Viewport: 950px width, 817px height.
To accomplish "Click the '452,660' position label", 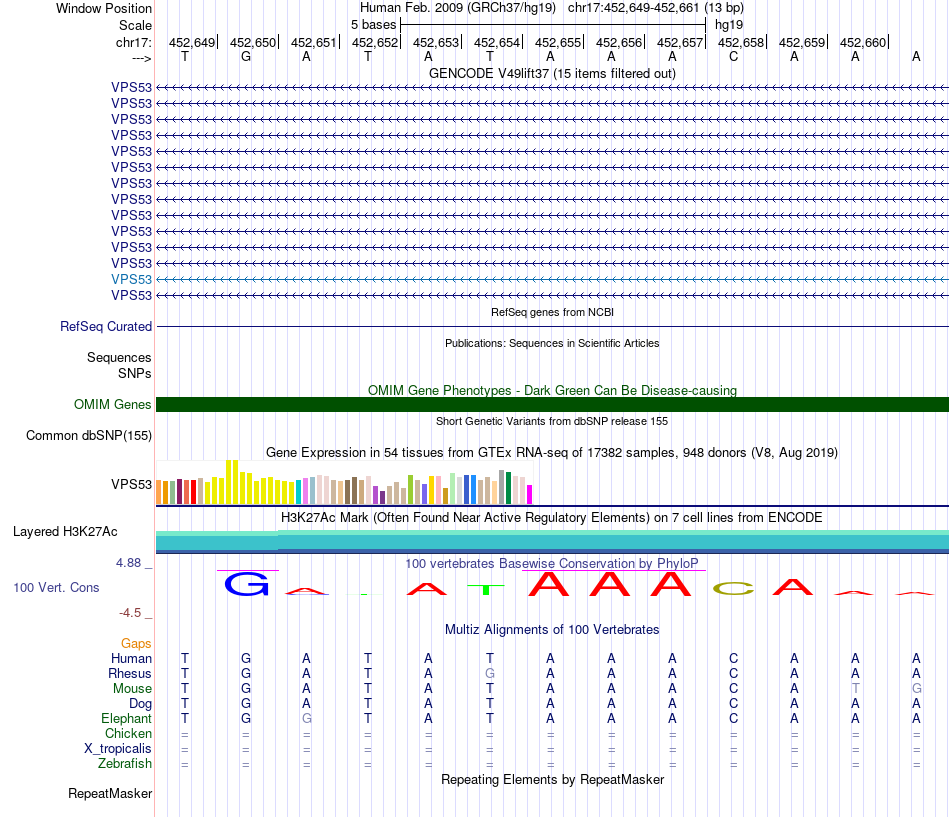I will pos(863,42).
